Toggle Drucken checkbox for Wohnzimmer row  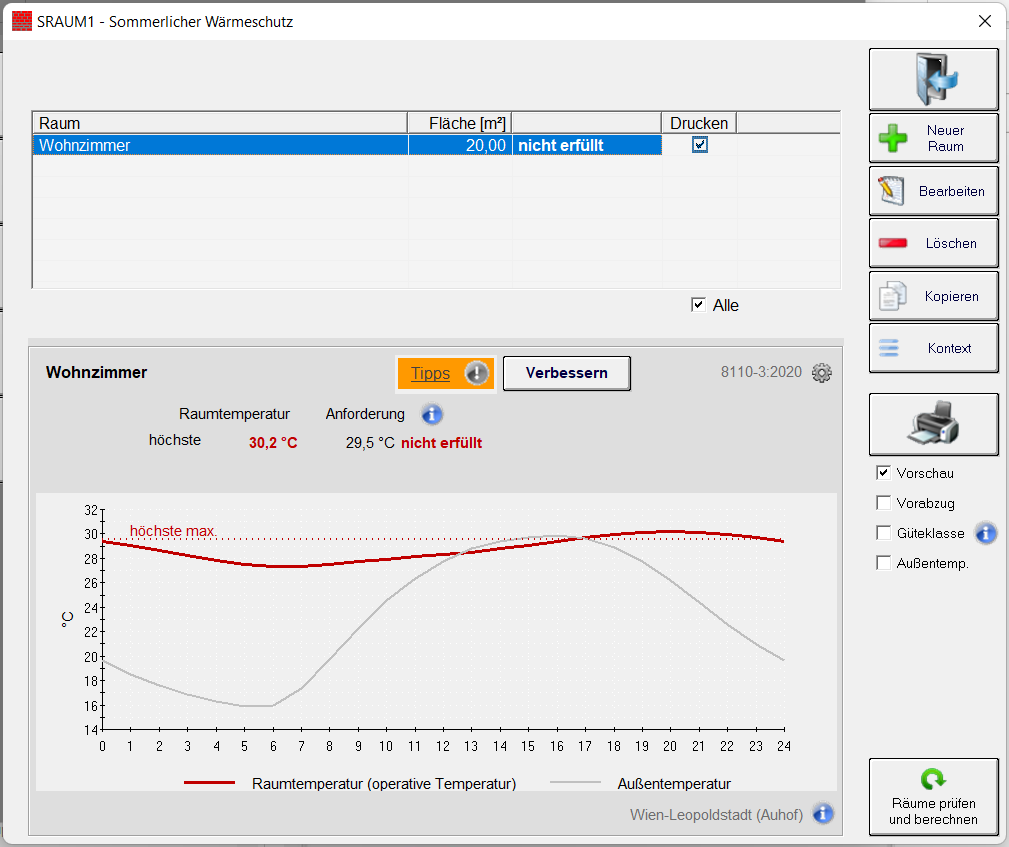(699, 145)
